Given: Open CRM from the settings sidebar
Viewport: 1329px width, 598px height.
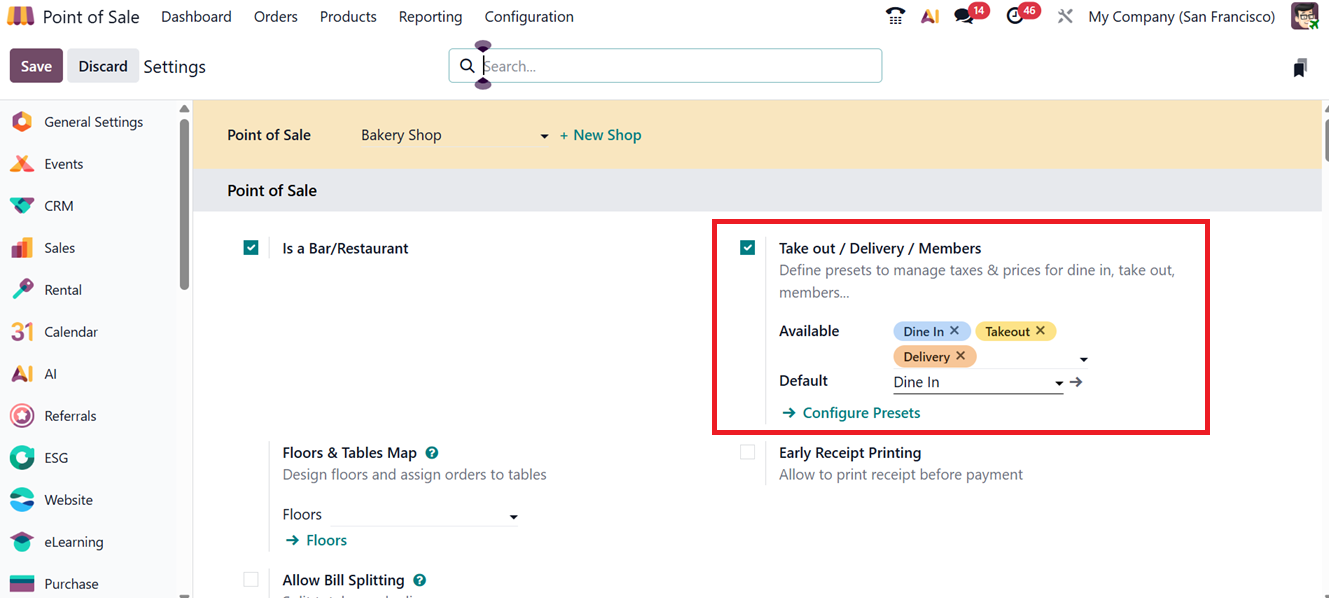Looking at the screenshot, I should coord(59,206).
